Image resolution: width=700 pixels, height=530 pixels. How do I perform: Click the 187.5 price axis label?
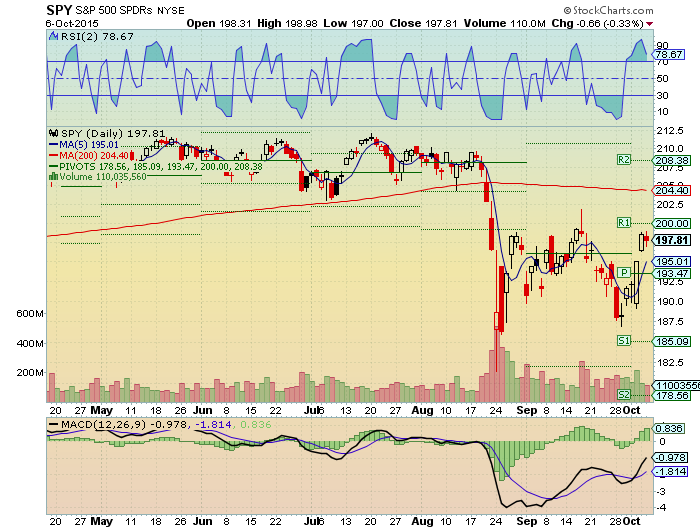tap(670, 321)
